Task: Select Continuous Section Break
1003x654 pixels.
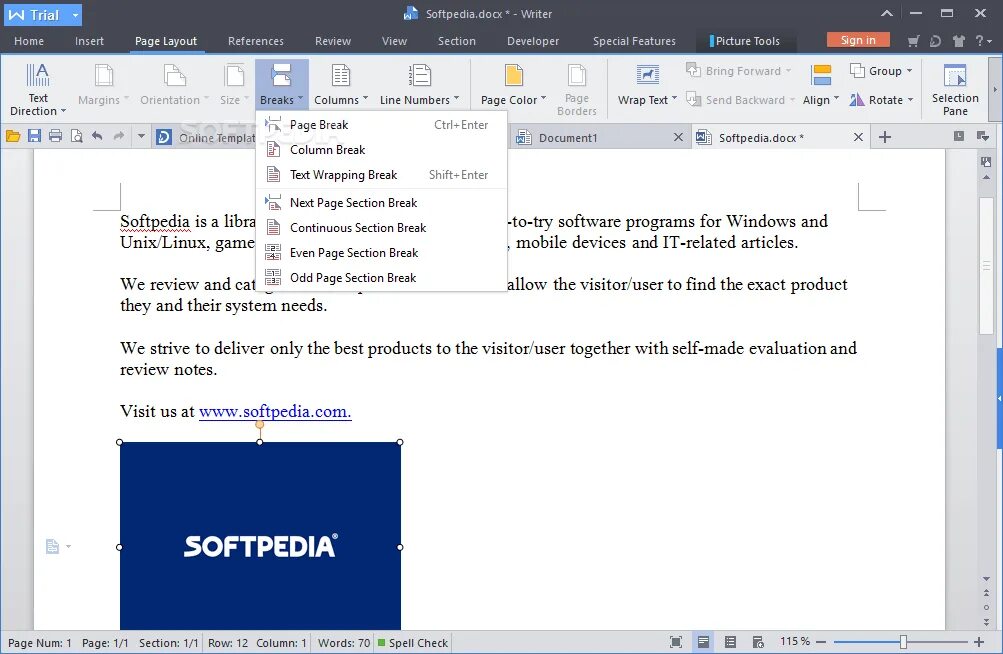Action: 381,228
